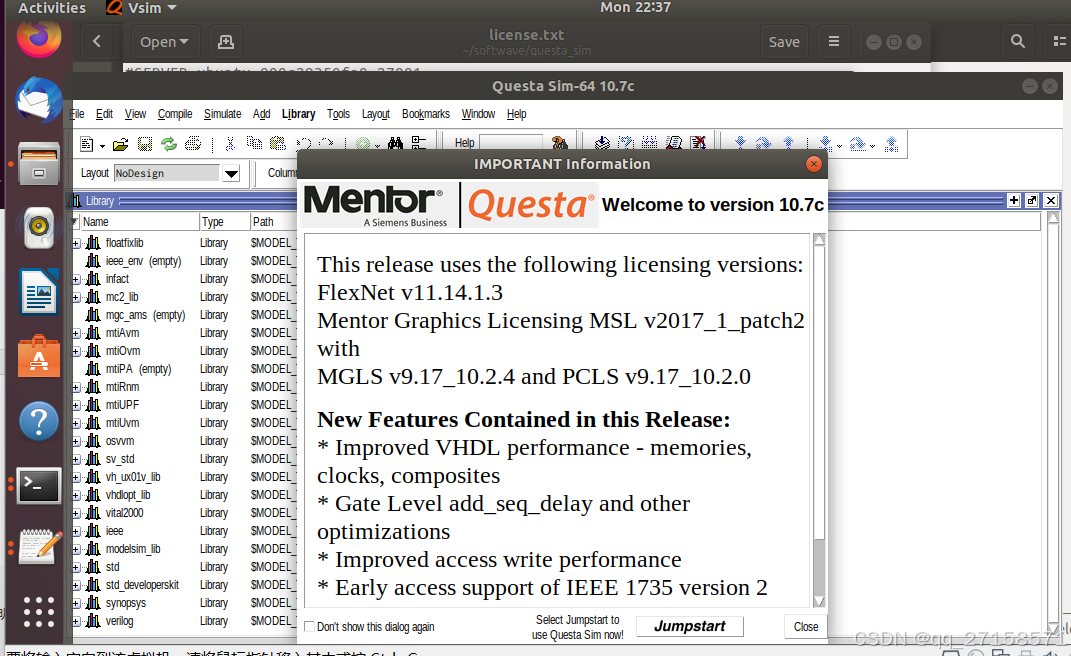Expand the infact library node
This screenshot has width=1071, height=656.
[x=76, y=279]
